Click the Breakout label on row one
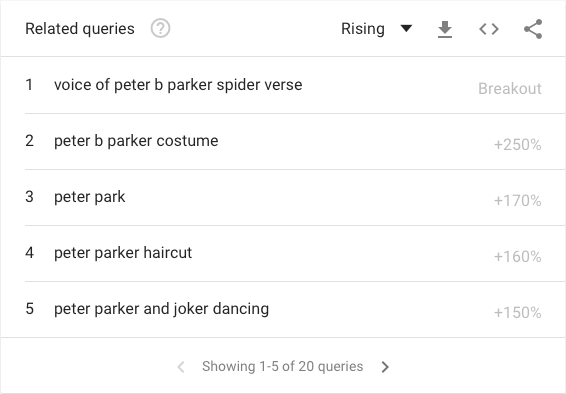 [x=510, y=88]
